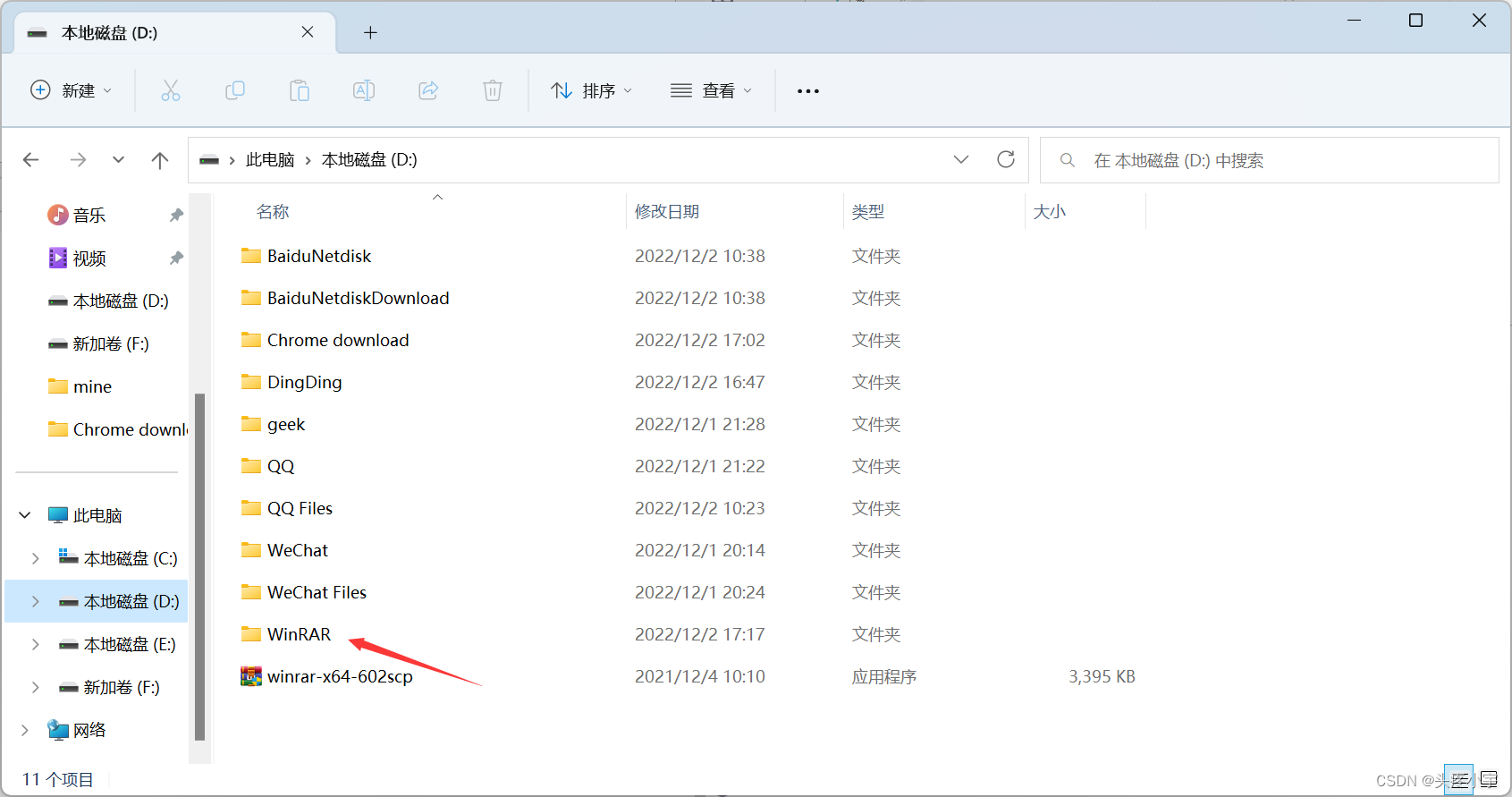Image resolution: width=1512 pixels, height=797 pixels.
Task: Unpin Videos from quick access
Action: (176, 258)
